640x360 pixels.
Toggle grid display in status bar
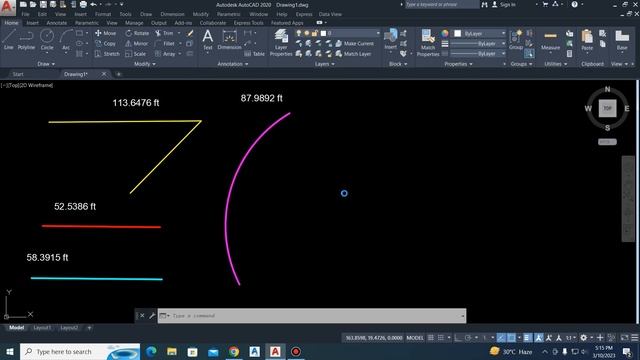click(x=431, y=338)
